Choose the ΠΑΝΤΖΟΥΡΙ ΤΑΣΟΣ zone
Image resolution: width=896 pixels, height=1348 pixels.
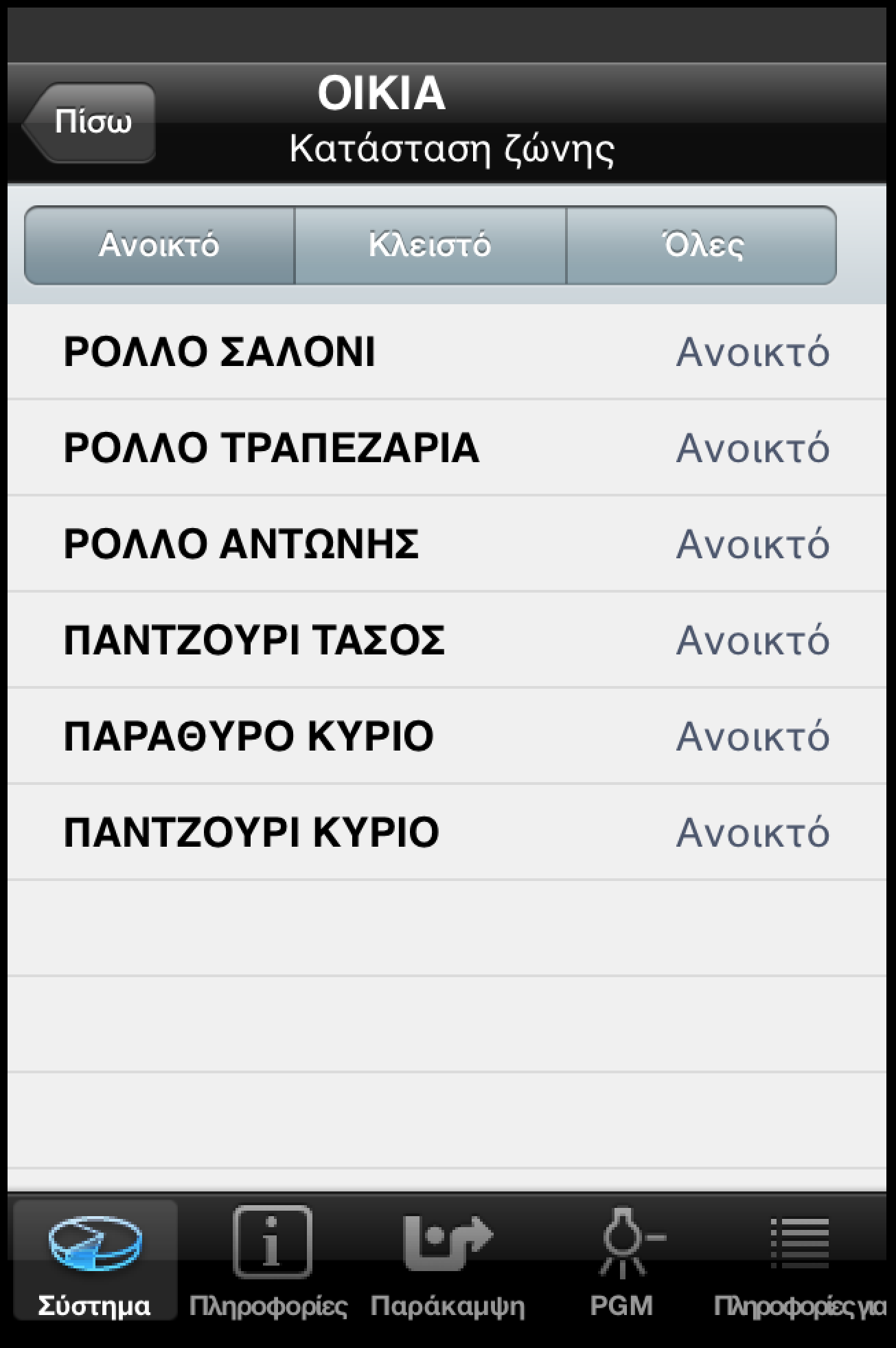click(254, 640)
